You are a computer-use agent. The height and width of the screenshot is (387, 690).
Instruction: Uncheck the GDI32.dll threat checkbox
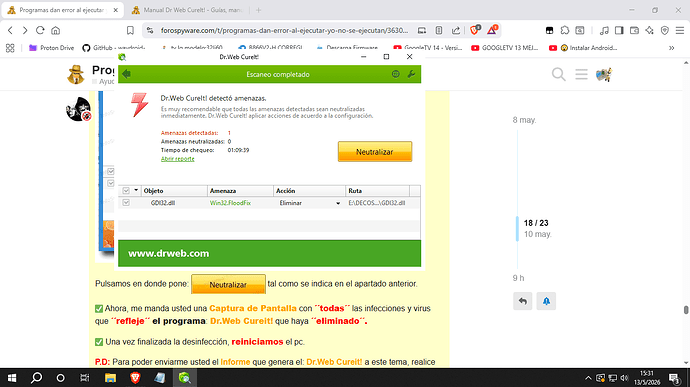point(126,203)
